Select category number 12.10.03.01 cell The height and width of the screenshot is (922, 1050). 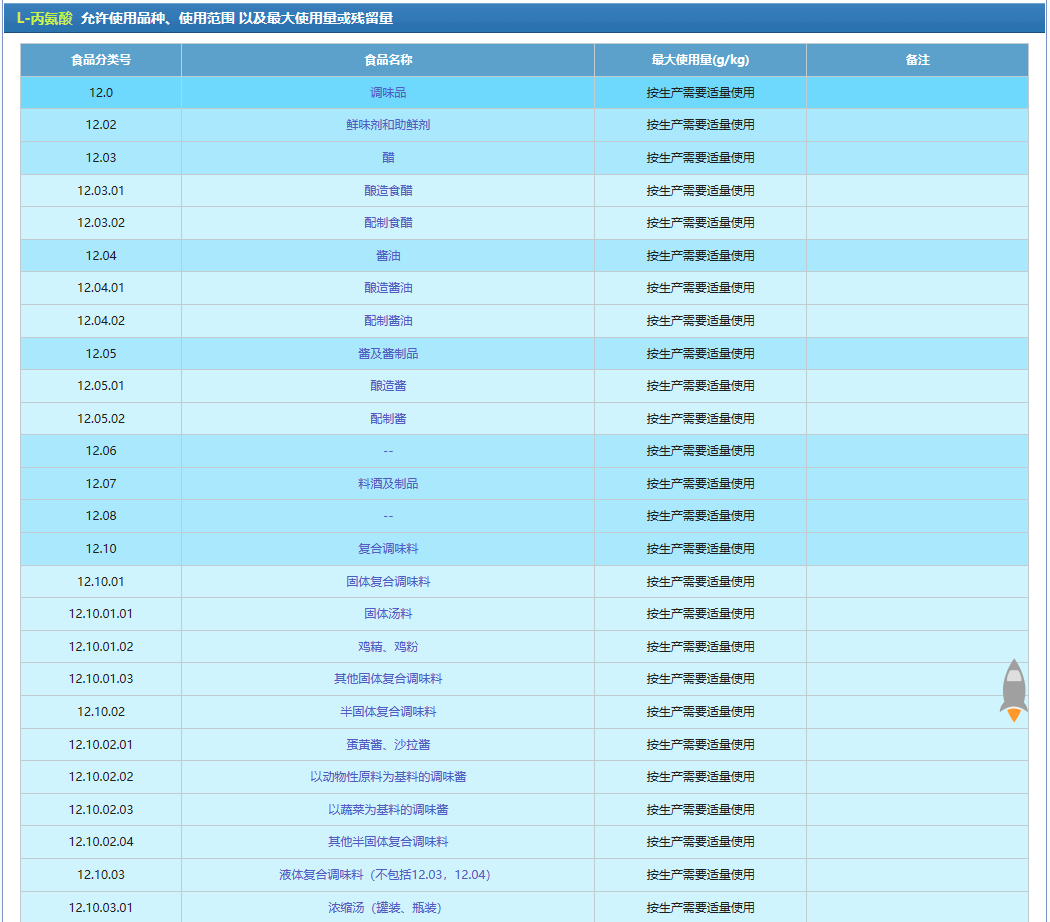point(100,907)
